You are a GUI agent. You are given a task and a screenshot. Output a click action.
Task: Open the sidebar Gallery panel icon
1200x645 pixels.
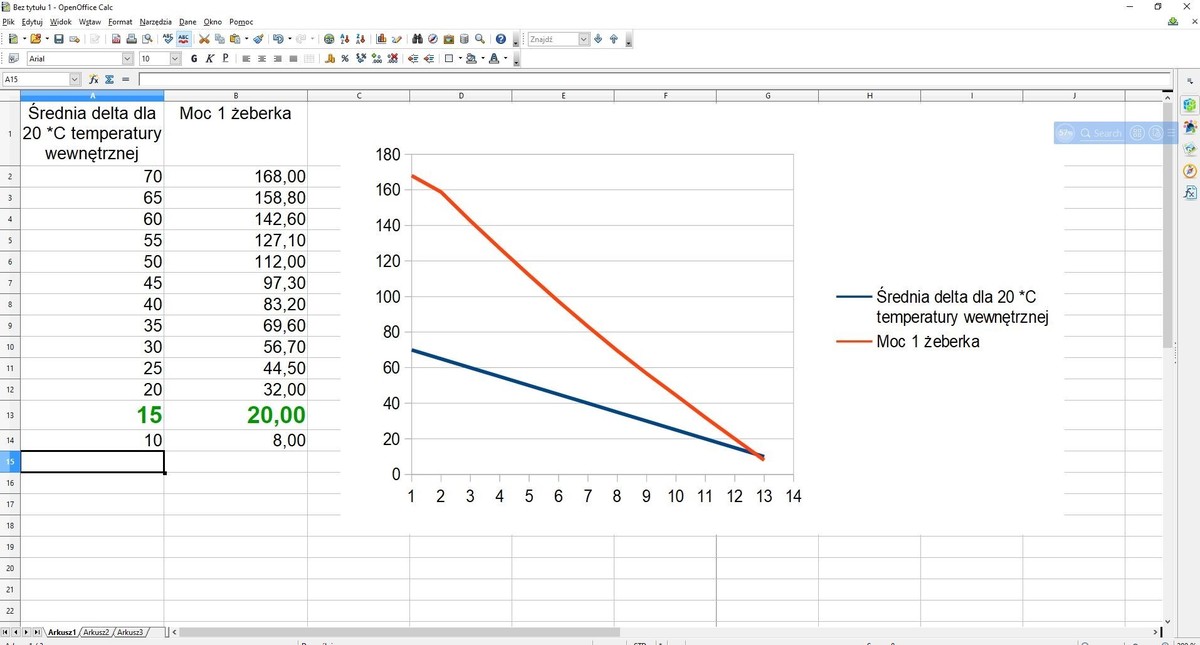(1190, 149)
